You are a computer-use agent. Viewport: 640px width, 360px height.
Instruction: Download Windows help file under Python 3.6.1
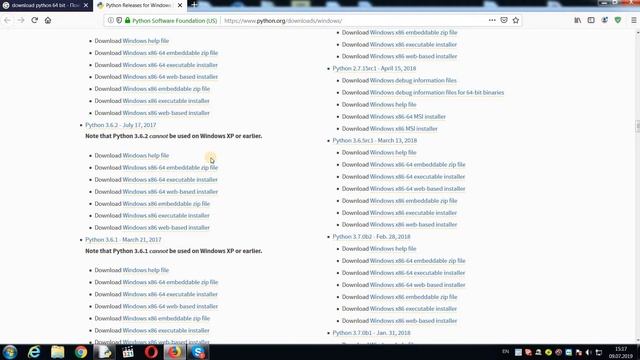[x=146, y=270]
